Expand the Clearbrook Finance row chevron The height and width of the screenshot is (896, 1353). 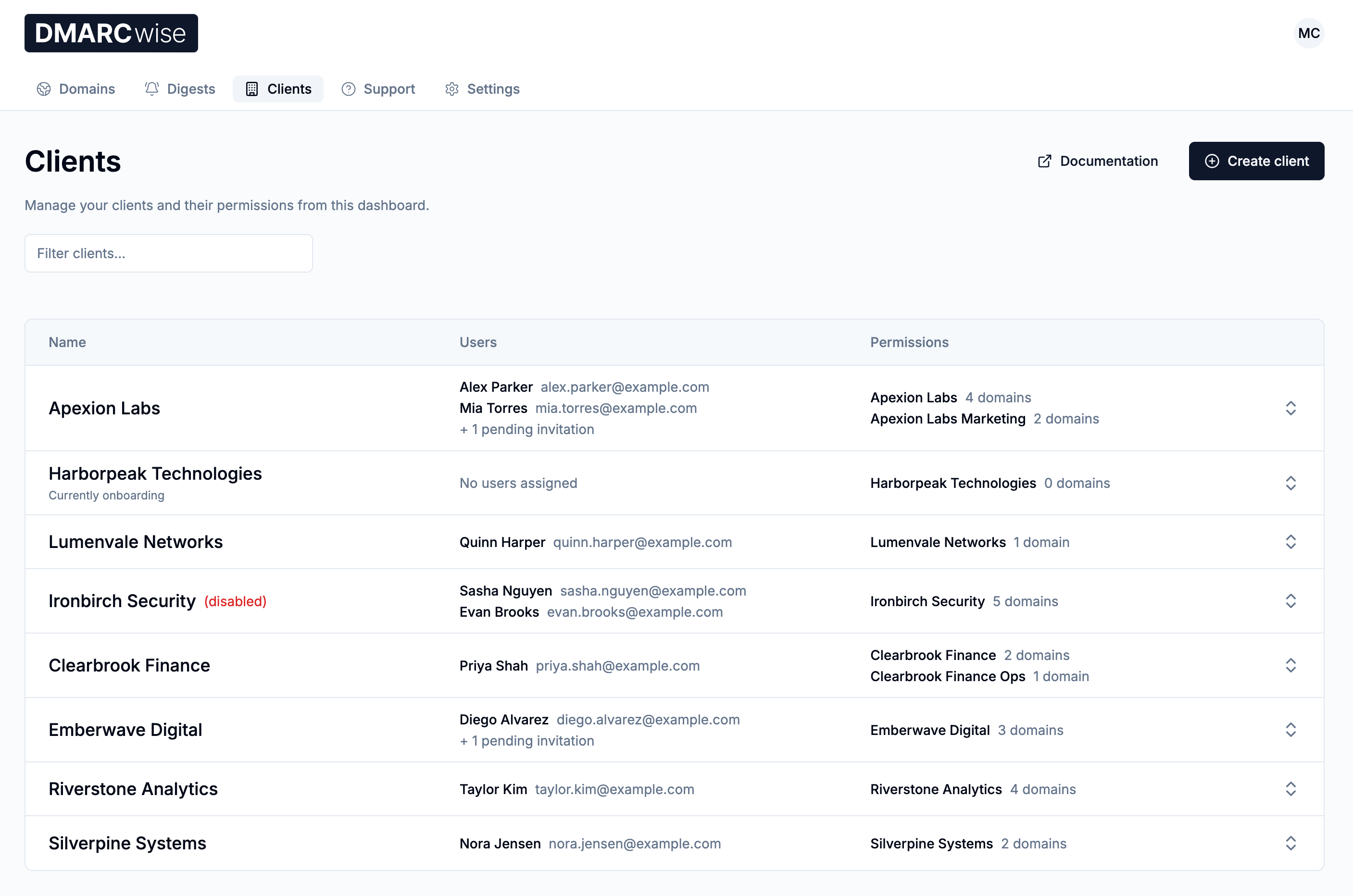[x=1291, y=665]
